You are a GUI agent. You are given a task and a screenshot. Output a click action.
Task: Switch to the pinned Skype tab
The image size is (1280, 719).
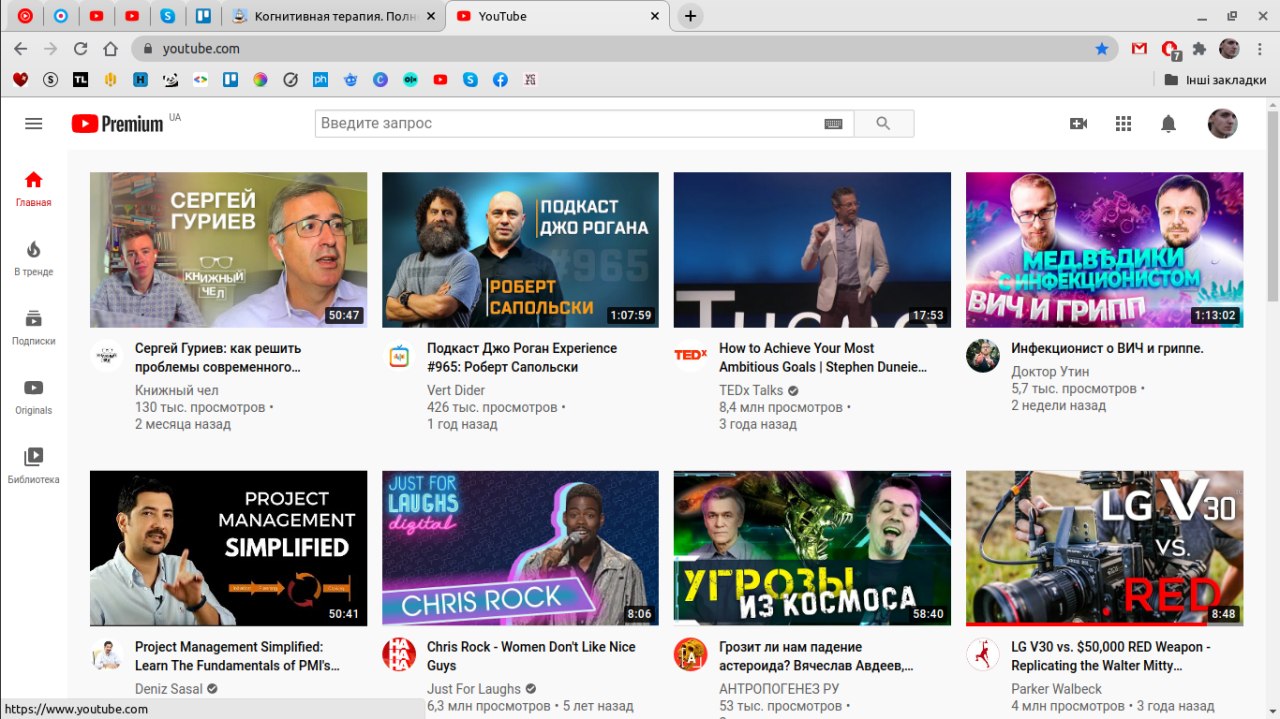coord(168,16)
